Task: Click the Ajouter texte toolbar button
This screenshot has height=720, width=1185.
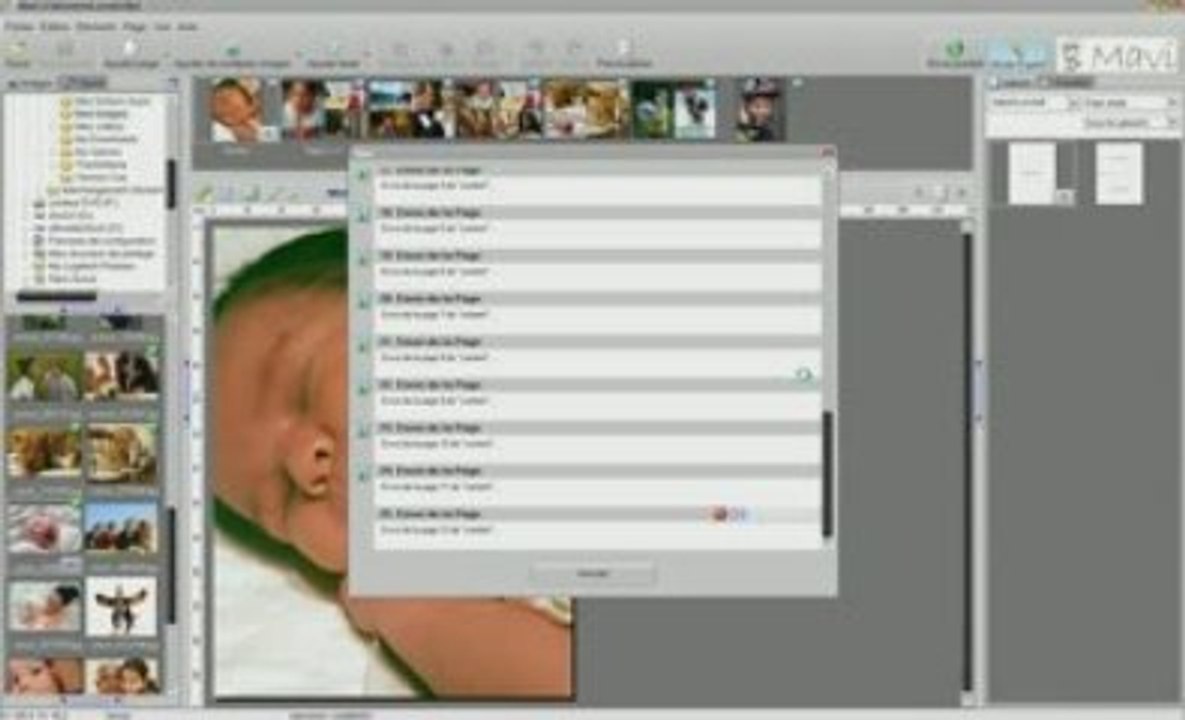Action: [333, 54]
